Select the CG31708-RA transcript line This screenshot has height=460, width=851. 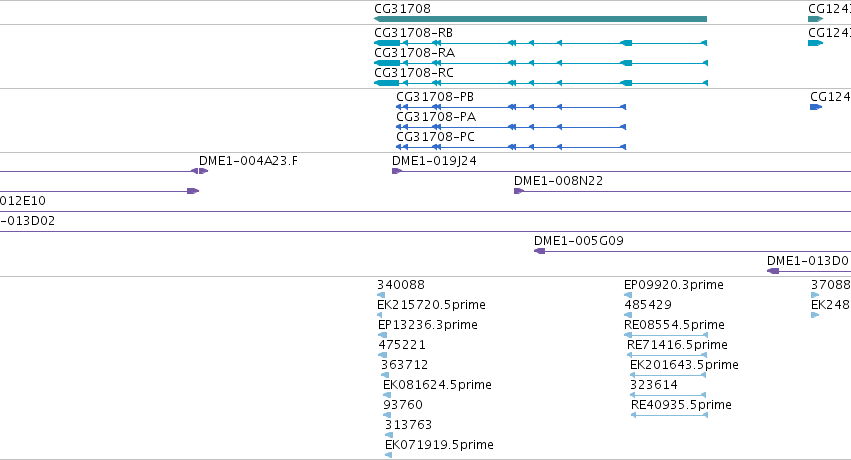click(x=541, y=63)
